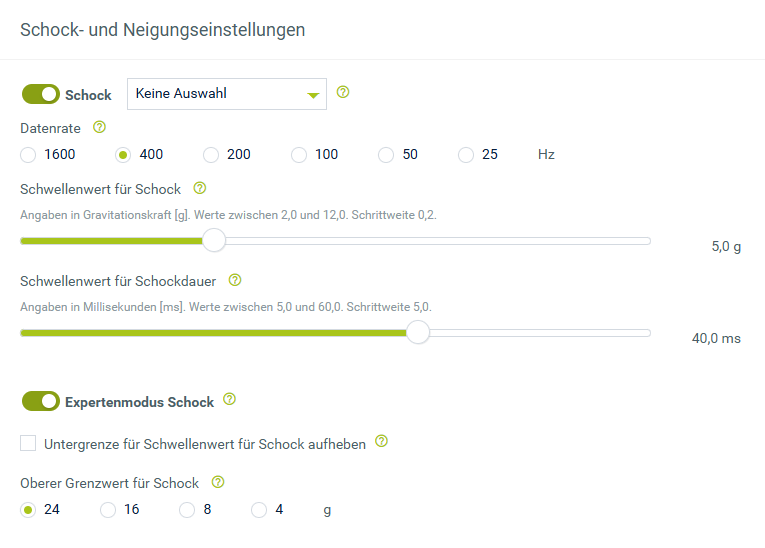Open help icon next to Schock dropdown
The width and height of the screenshot is (765, 548).
pyautogui.click(x=343, y=92)
